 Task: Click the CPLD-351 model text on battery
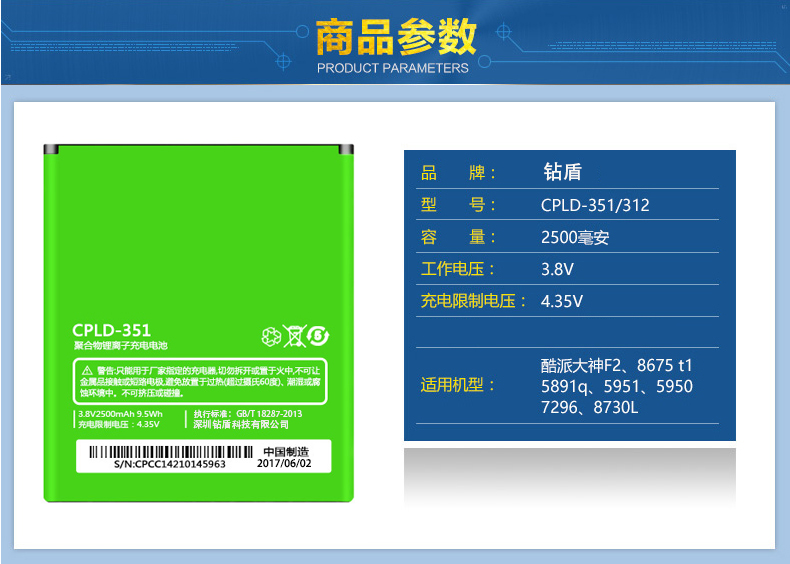coord(111,330)
